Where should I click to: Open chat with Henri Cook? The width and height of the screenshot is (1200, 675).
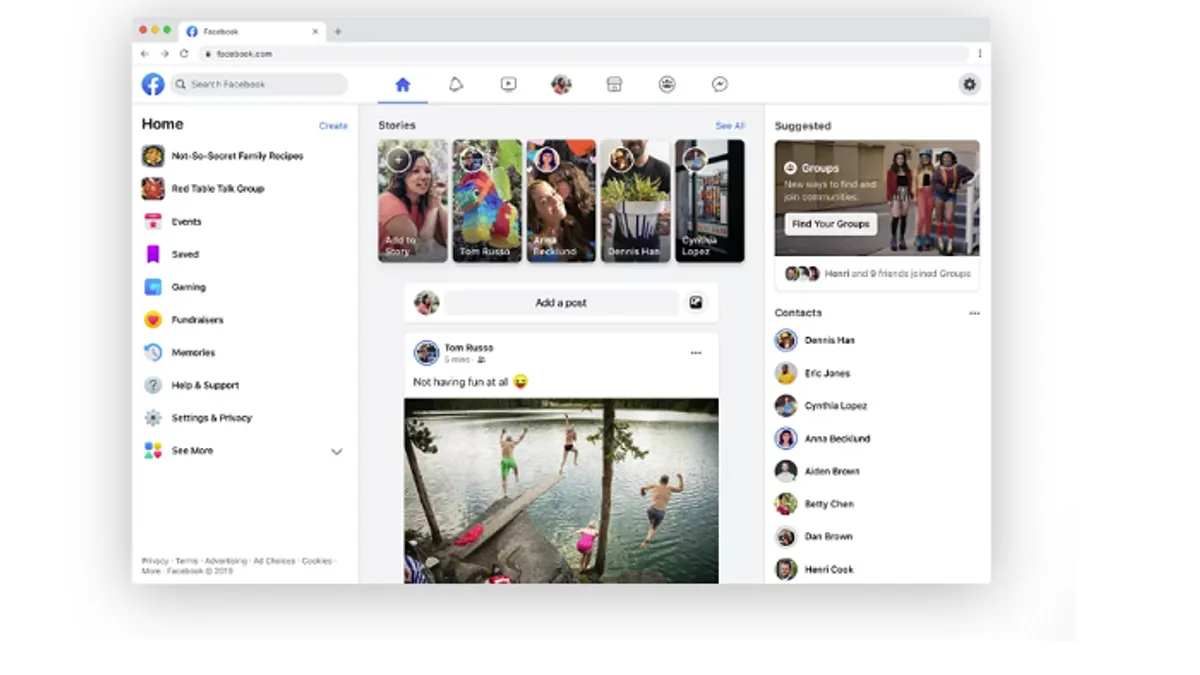[x=814, y=569]
